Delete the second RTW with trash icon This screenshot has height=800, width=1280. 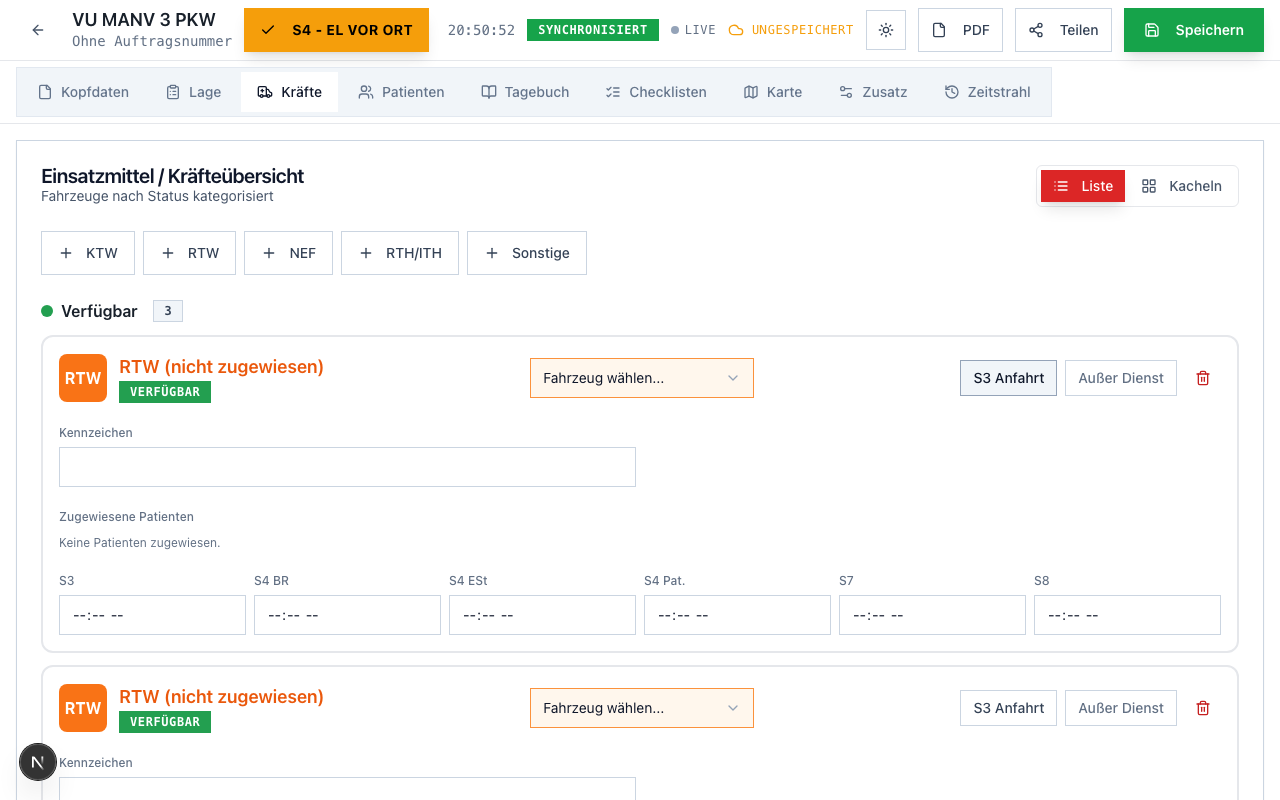point(1203,708)
